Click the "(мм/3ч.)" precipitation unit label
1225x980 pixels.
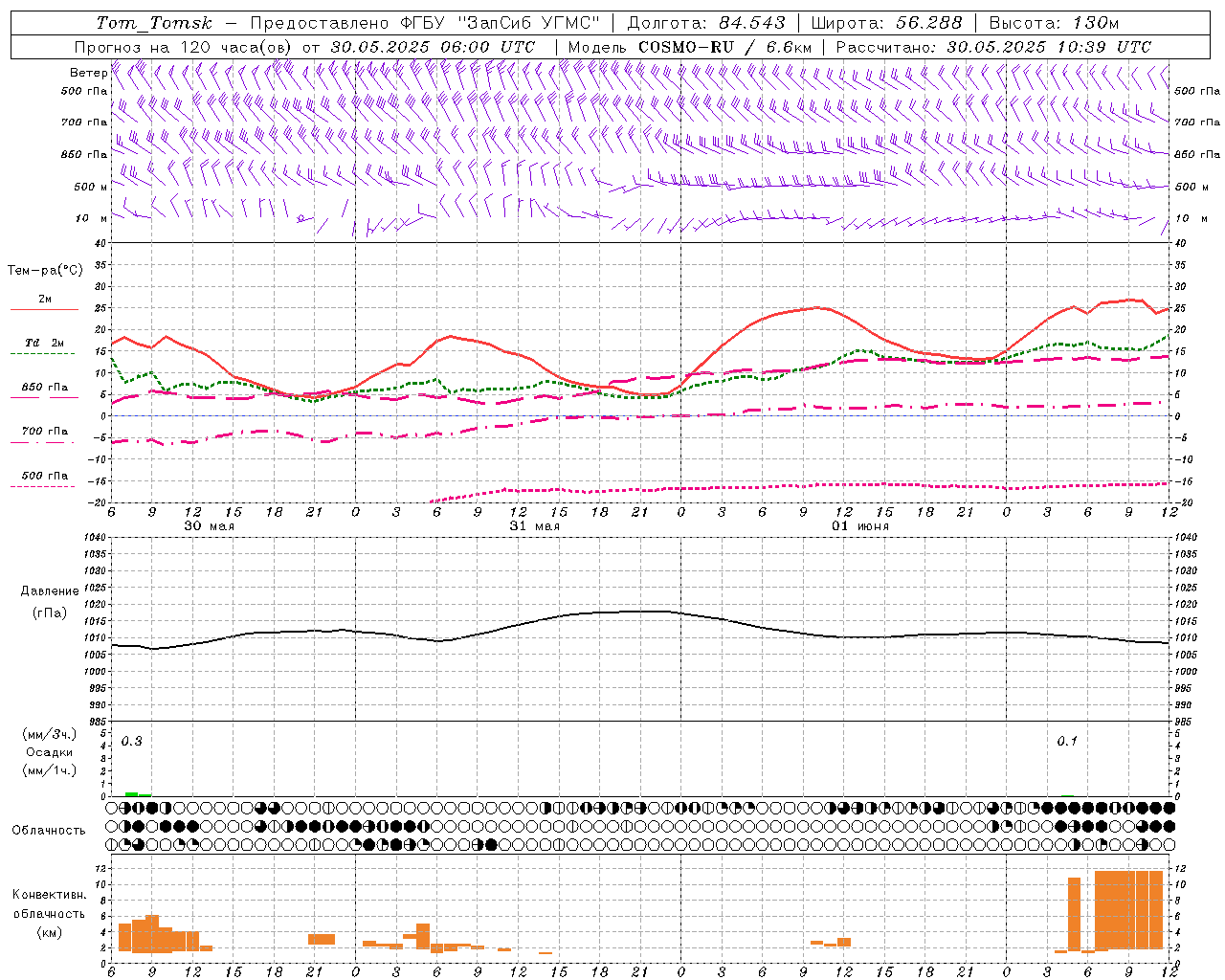point(49,734)
